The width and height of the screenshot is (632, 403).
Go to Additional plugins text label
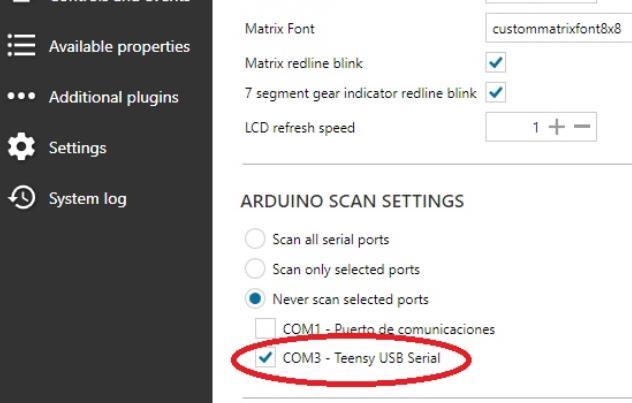point(113,98)
